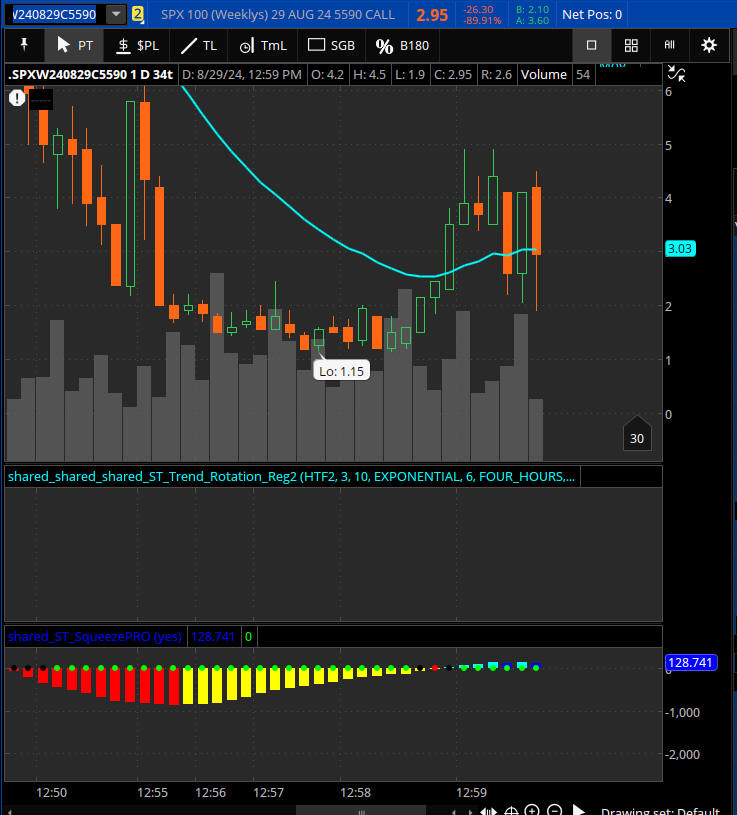Click the last price 2.95 in header
This screenshot has height=815, width=737.
point(432,15)
